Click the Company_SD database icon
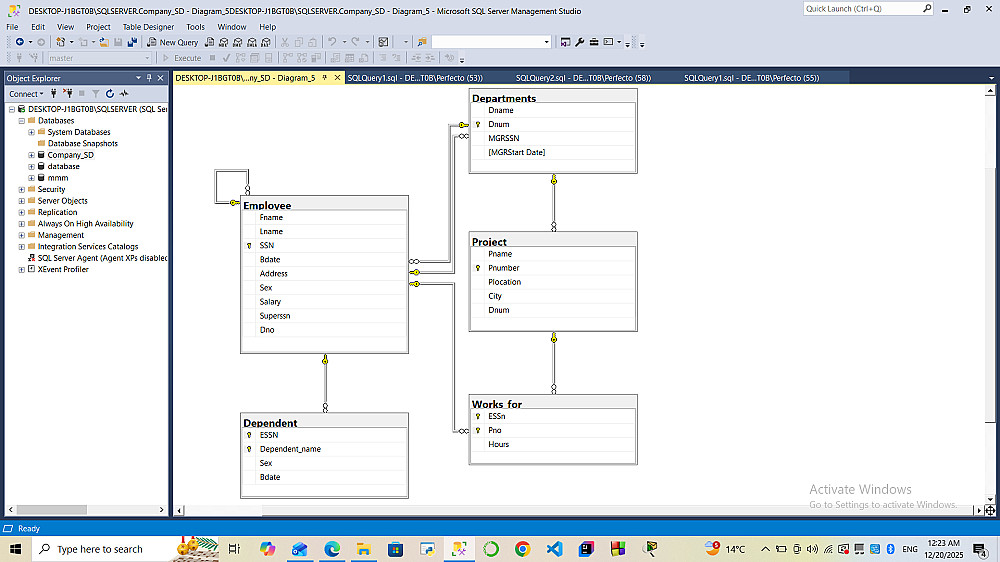Image resolution: width=1000 pixels, height=562 pixels. coord(41,155)
